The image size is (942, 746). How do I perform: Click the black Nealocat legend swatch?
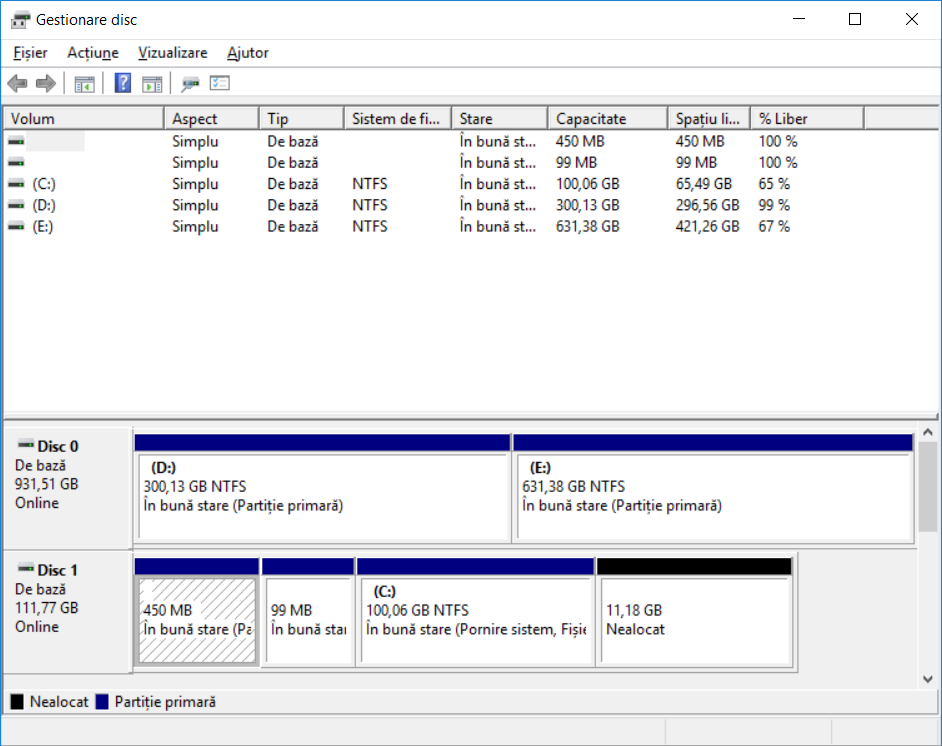point(17,702)
